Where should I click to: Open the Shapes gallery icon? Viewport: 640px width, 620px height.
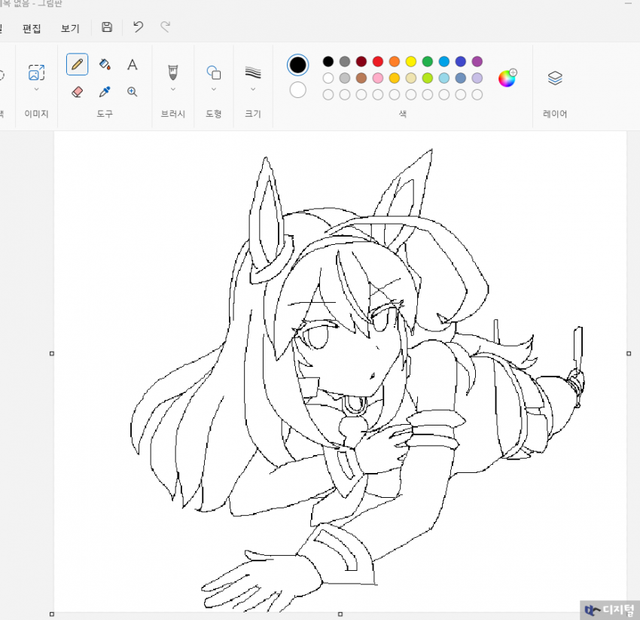[213, 72]
